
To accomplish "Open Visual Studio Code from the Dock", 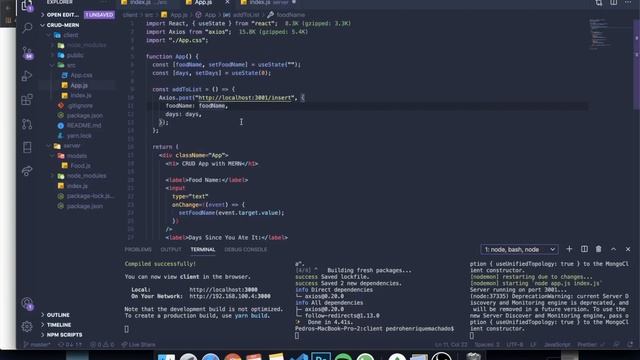I will point(299,357).
